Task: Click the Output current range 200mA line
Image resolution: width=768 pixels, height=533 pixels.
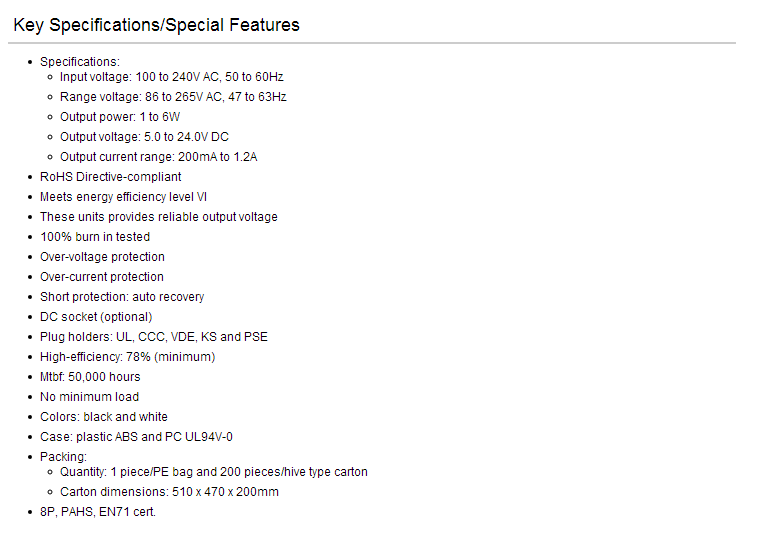Action: pyautogui.click(x=159, y=157)
